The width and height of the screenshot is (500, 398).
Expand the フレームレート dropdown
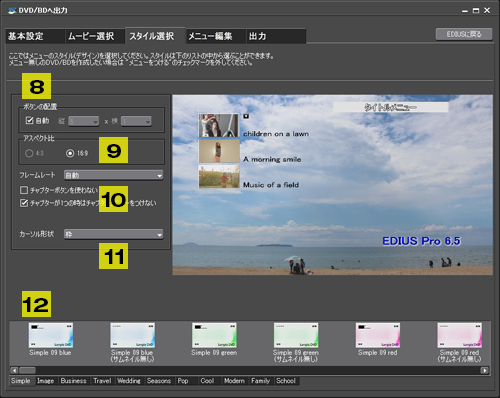pyautogui.click(x=114, y=175)
